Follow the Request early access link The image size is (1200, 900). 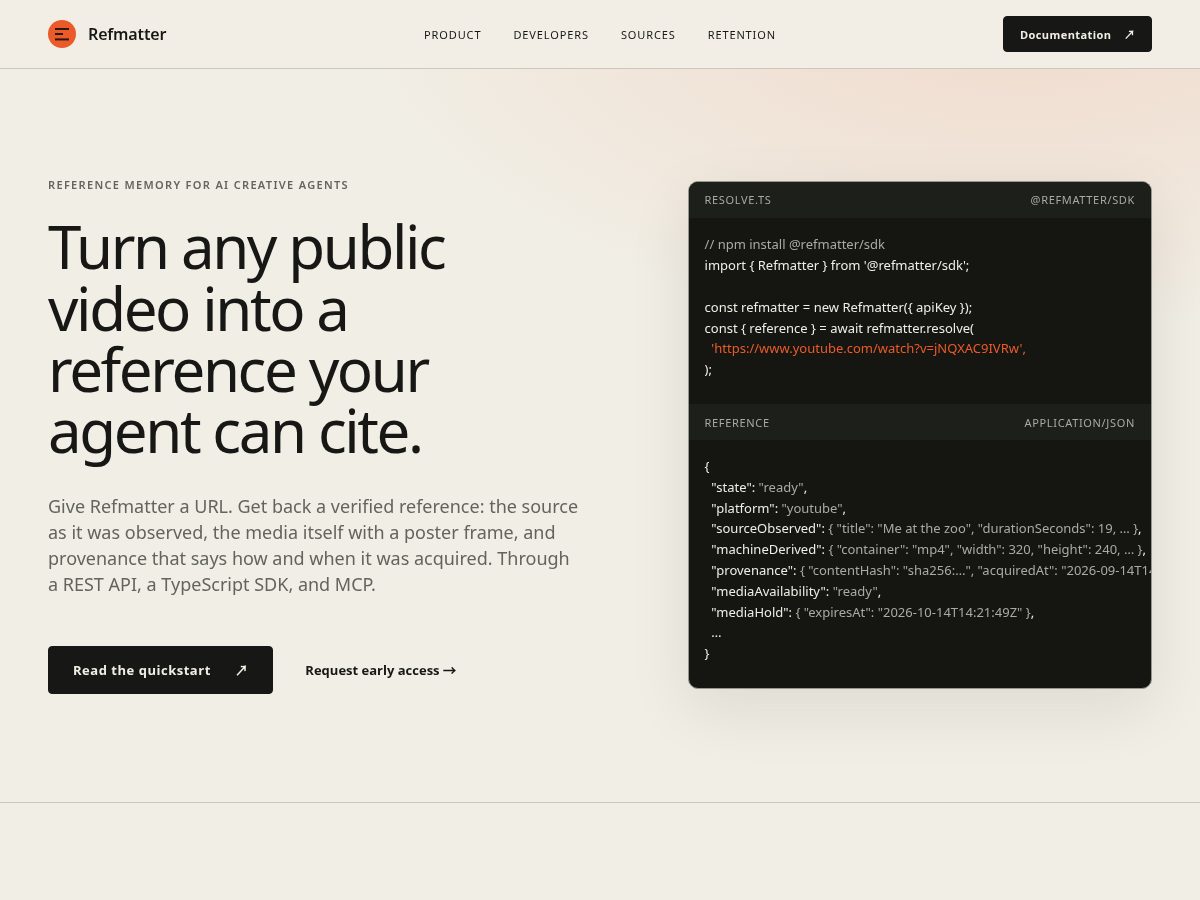tap(380, 670)
